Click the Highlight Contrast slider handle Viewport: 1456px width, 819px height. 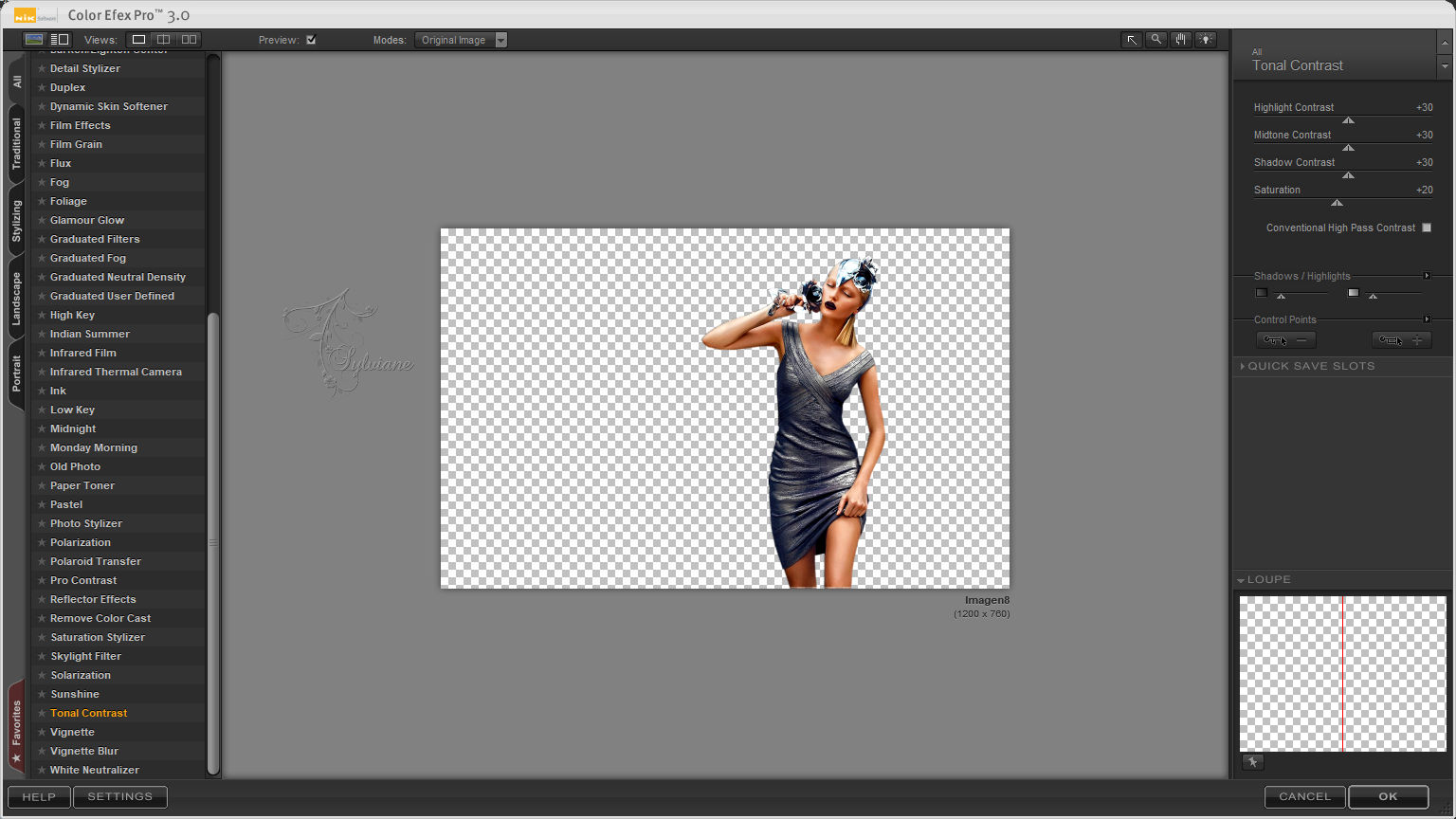(1348, 120)
